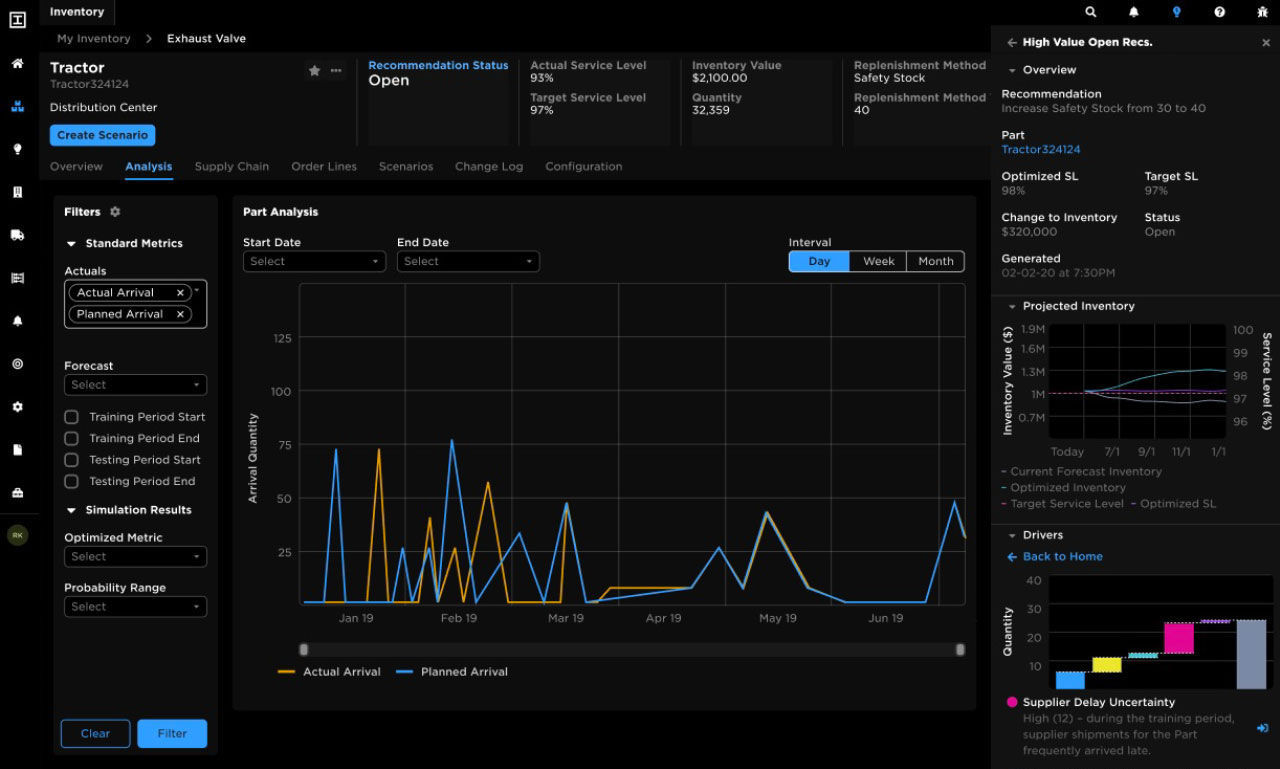The height and width of the screenshot is (769, 1280).
Task: Click the help question mark icon
Action: [x=1219, y=11]
